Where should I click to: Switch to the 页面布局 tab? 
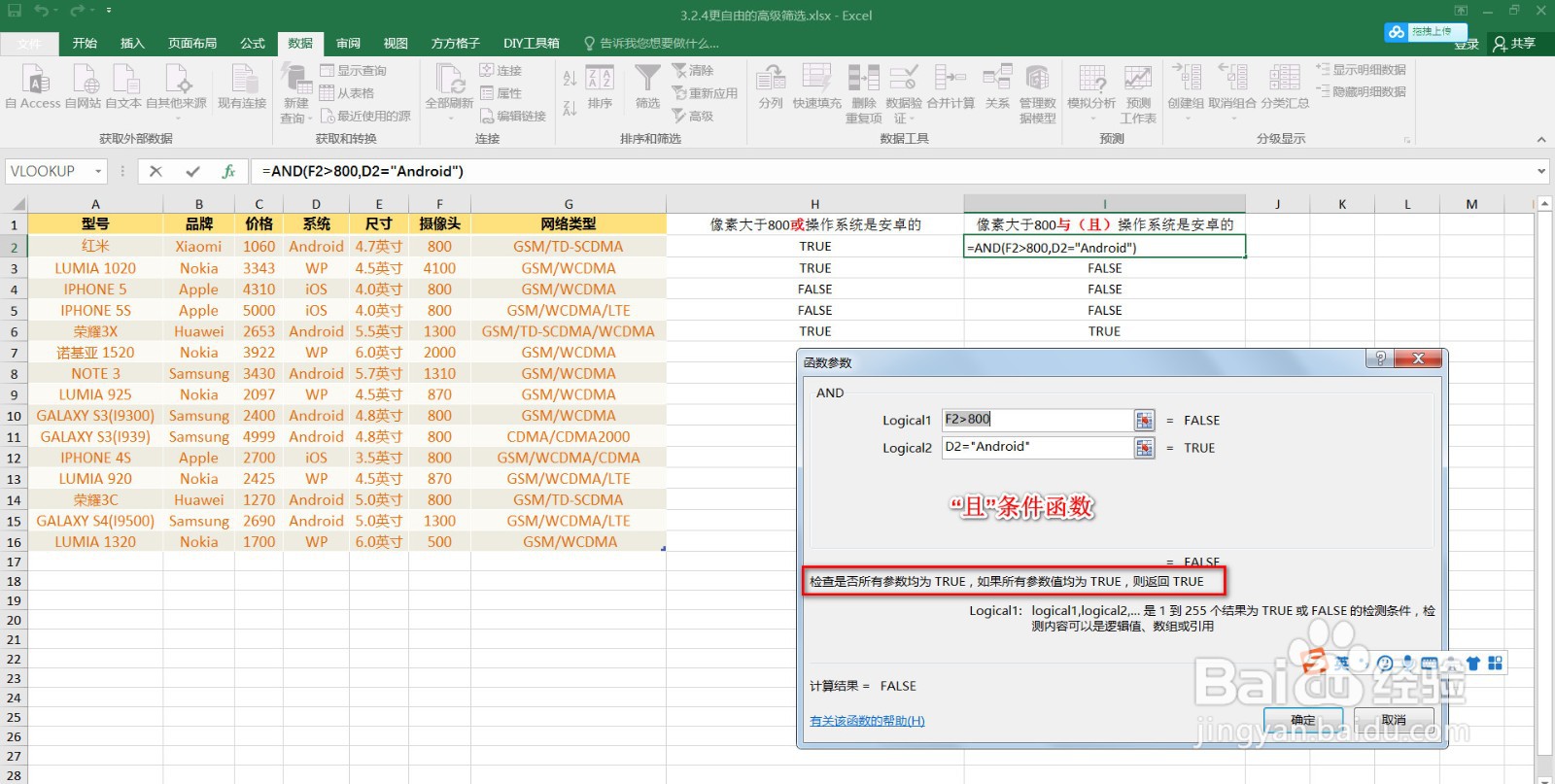coord(192,43)
